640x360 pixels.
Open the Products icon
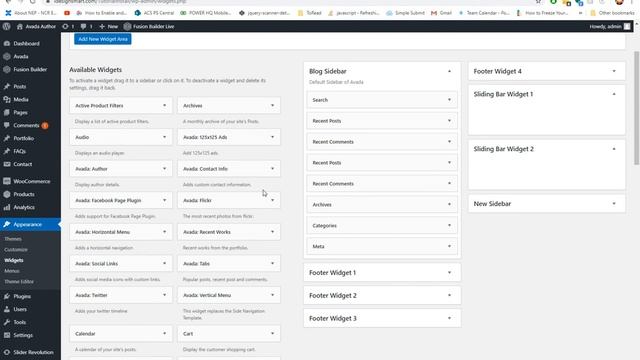click(7, 194)
